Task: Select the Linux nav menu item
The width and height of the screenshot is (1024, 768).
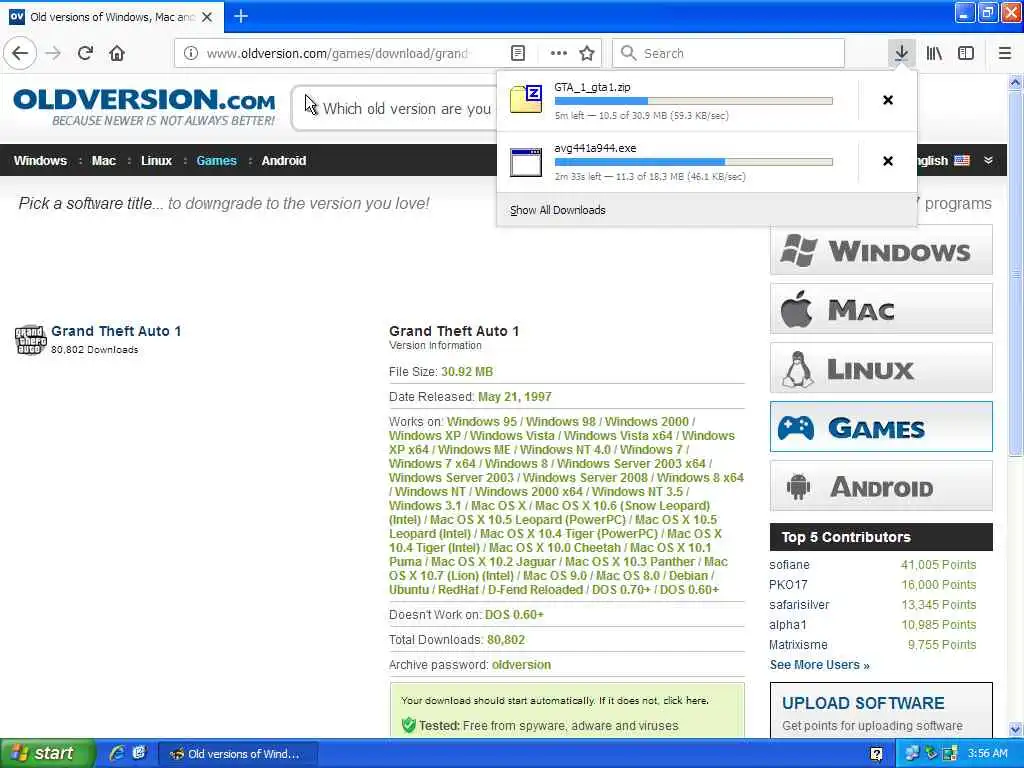Action: pos(156,161)
